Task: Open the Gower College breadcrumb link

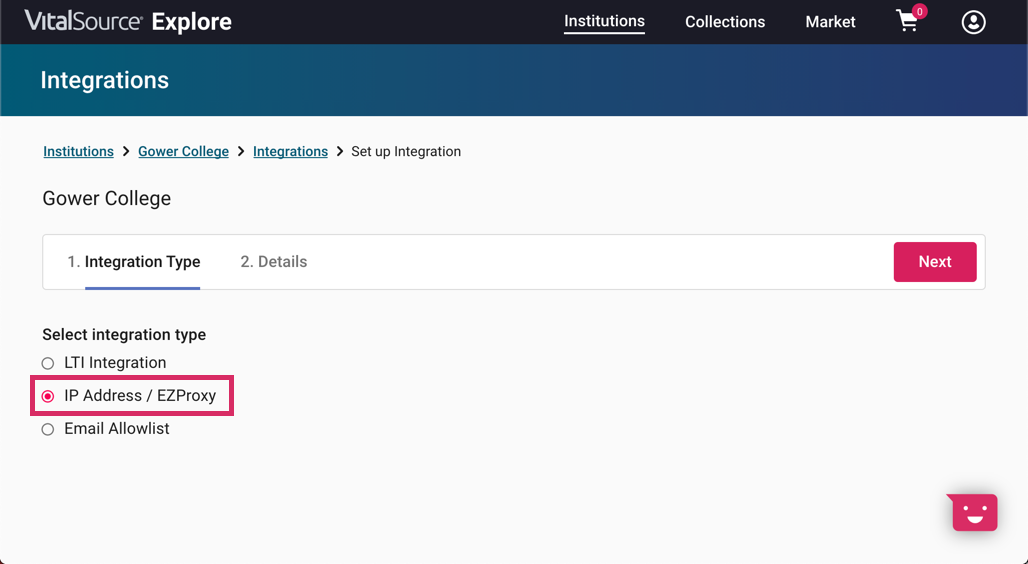Action: point(183,152)
